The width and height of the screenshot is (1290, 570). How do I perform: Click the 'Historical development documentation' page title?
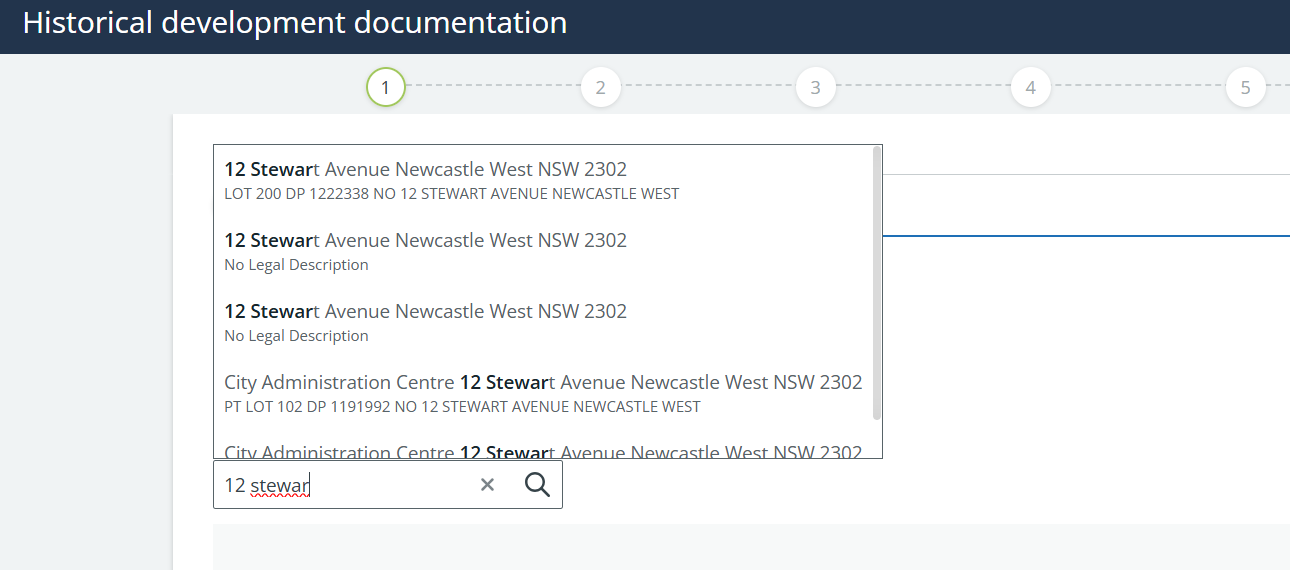coord(294,23)
